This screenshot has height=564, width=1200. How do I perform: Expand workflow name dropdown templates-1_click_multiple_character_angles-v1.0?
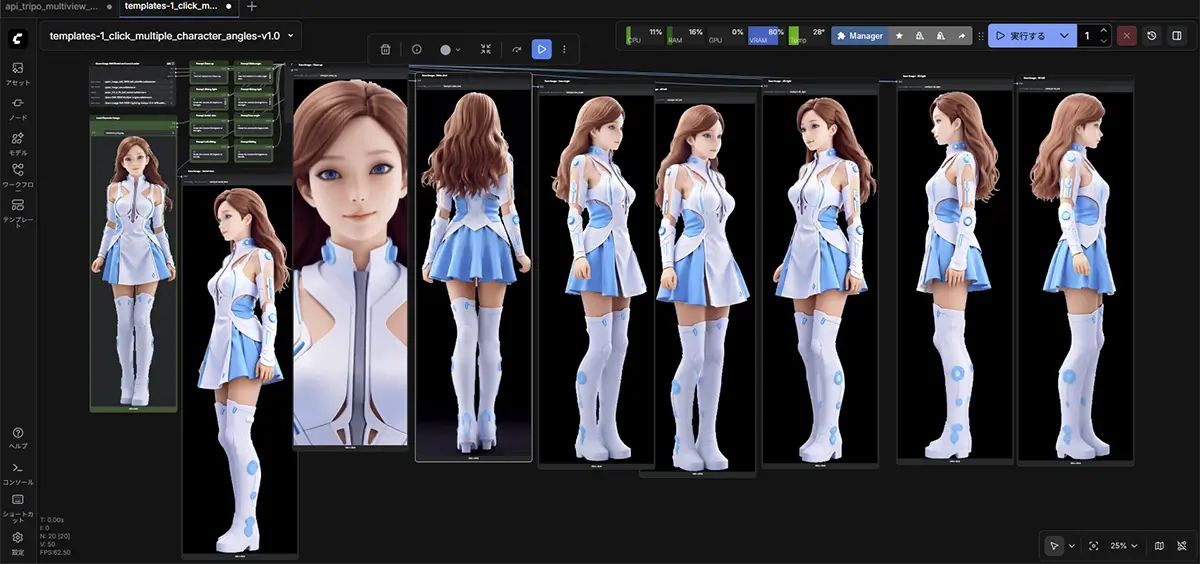click(x=171, y=35)
